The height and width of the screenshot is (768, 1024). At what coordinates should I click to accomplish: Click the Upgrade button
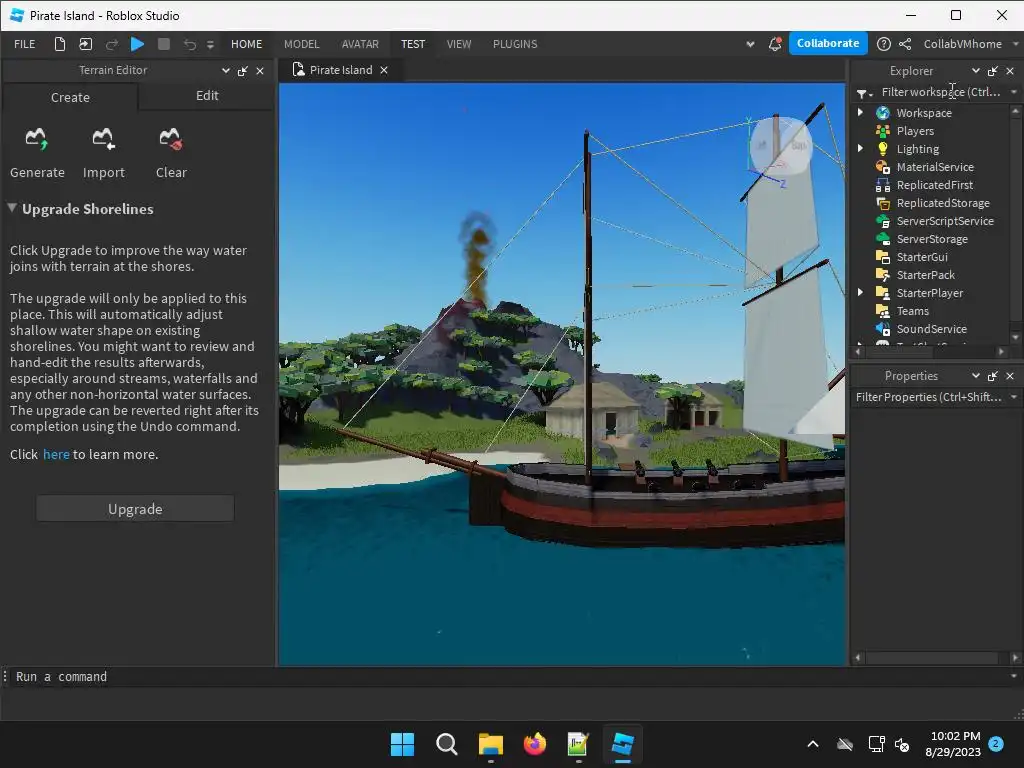(135, 509)
